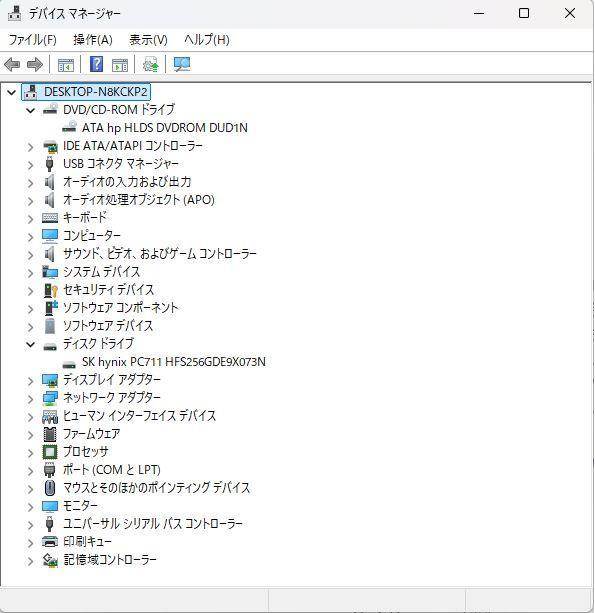
Task: Click the Update driver toolbar icon
Action: point(151,65)
